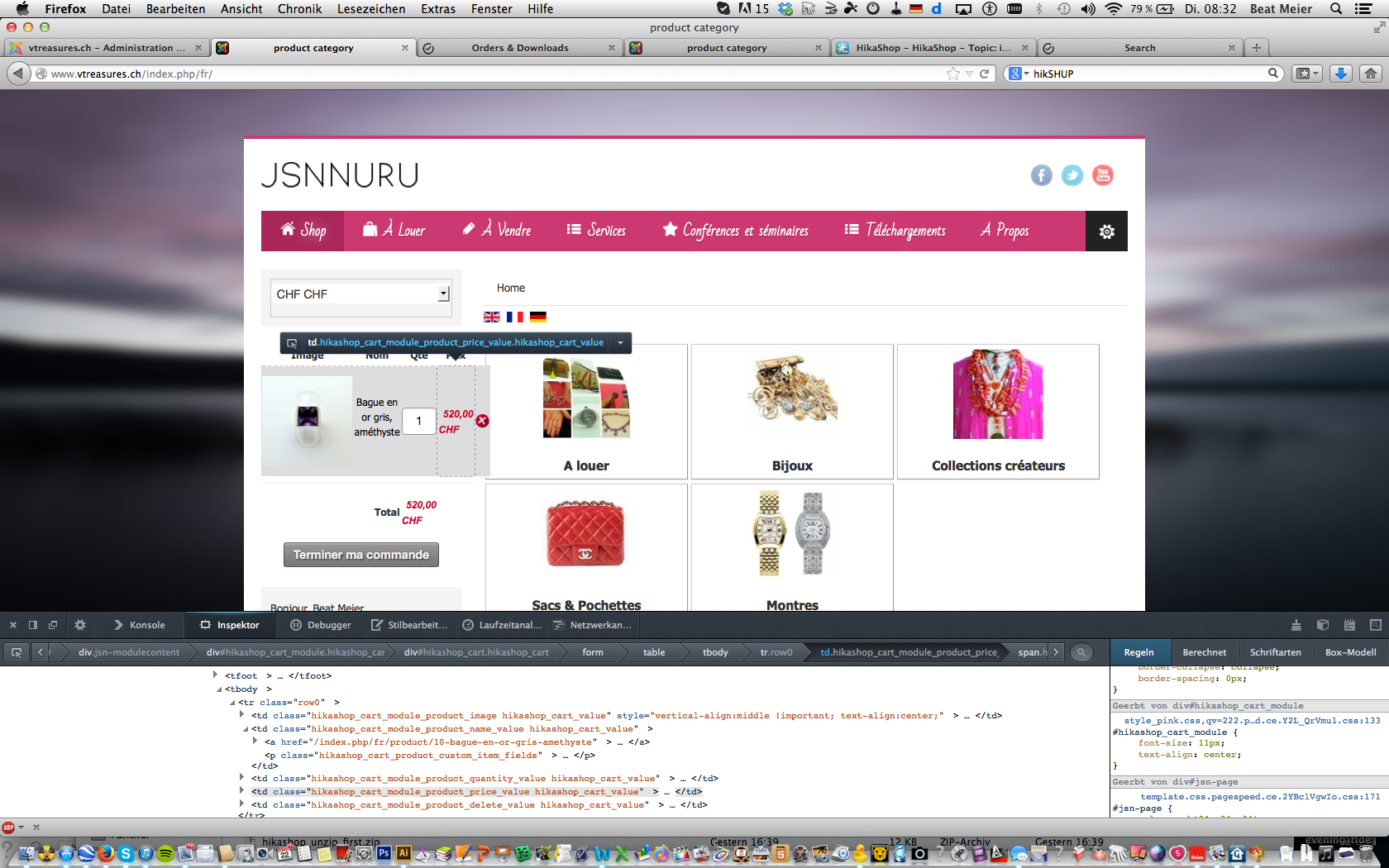This screenshot has height=868, width=1389.
Task: Switch site language to French flag
Action: tap(514, 317)
